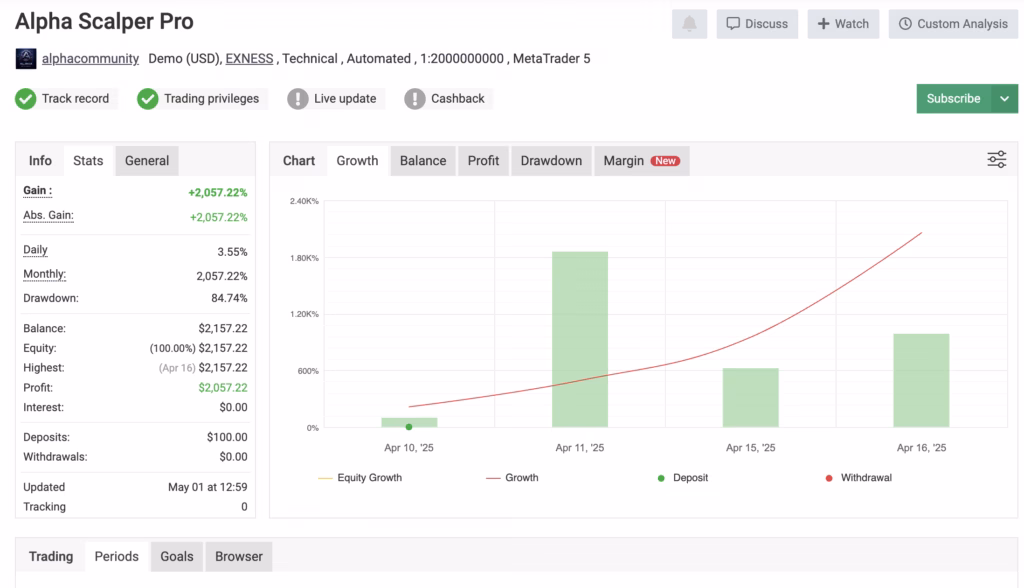Expand the Subscribe dropdown arrow
This screenshot has width=1024, height=588.
[x=1004, y=99]
